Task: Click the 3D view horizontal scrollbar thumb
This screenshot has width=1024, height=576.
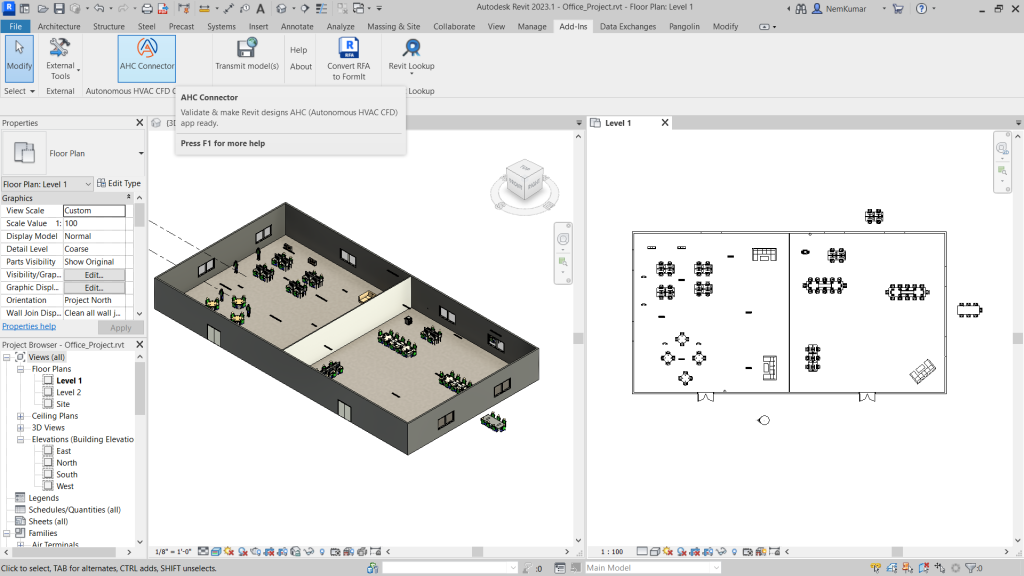Action: click(477, 552)
